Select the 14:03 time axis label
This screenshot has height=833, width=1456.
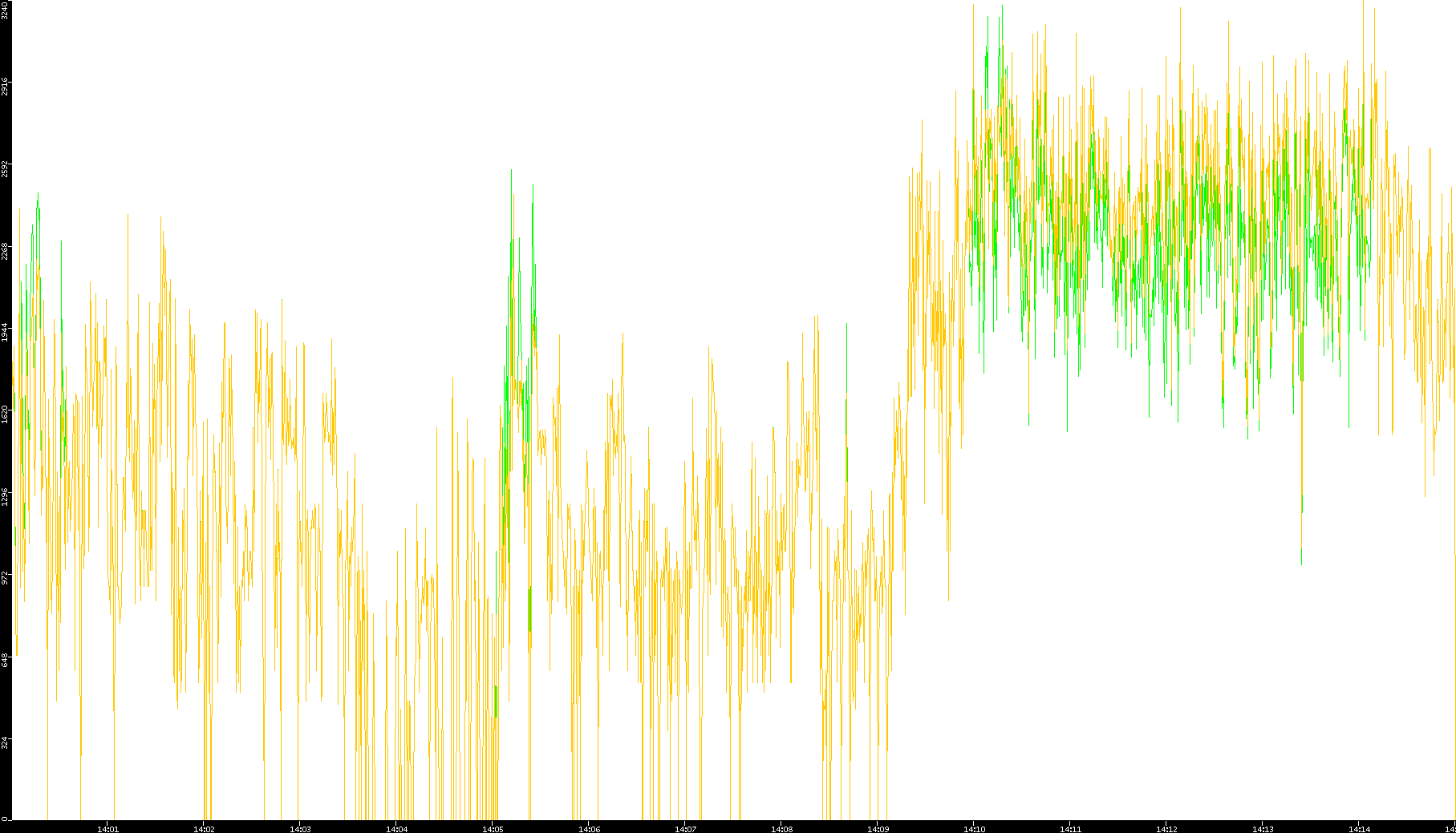[x=301, y=829]
